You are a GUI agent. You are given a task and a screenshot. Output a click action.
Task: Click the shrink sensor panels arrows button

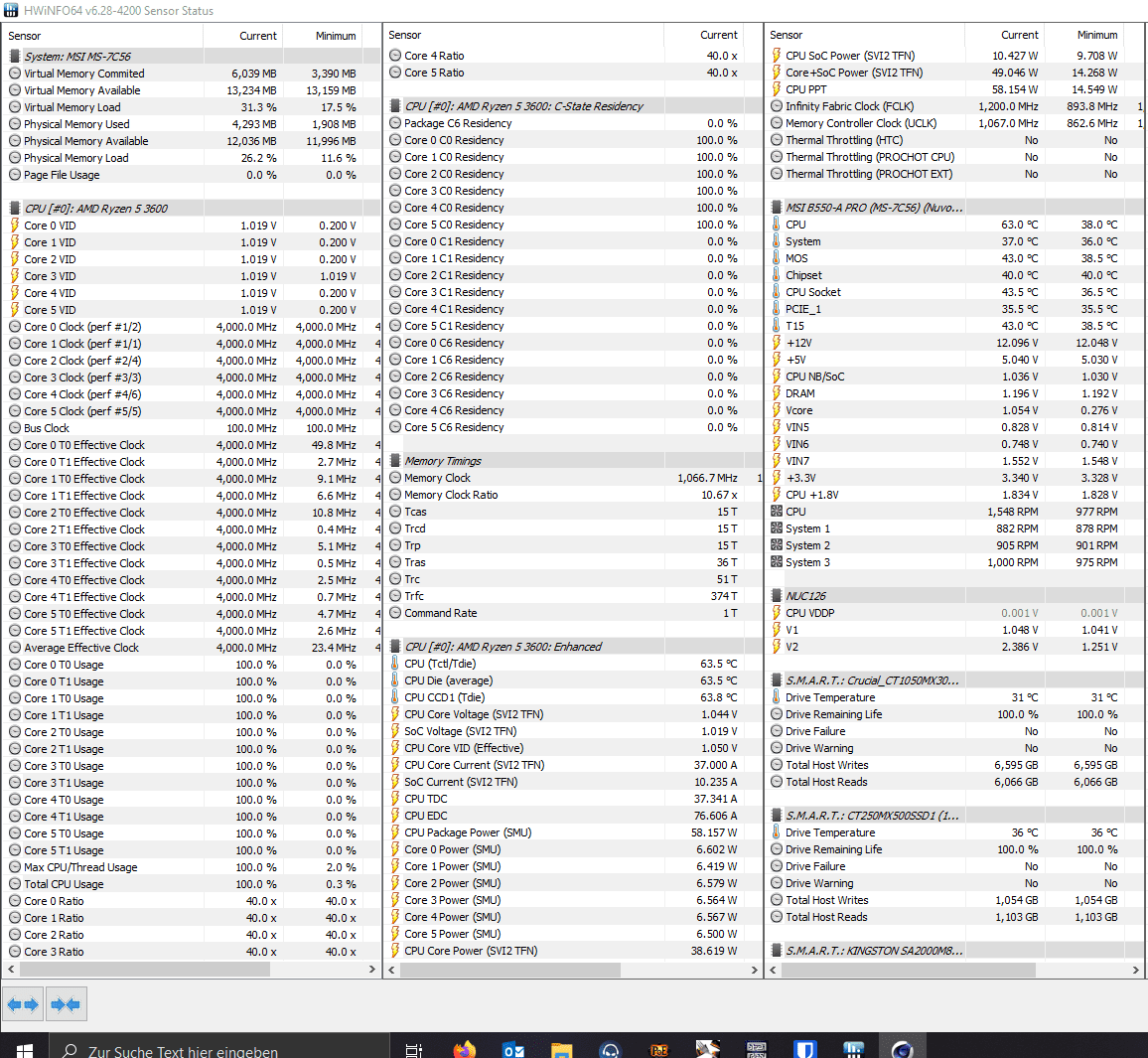[x=66, y=1004]
